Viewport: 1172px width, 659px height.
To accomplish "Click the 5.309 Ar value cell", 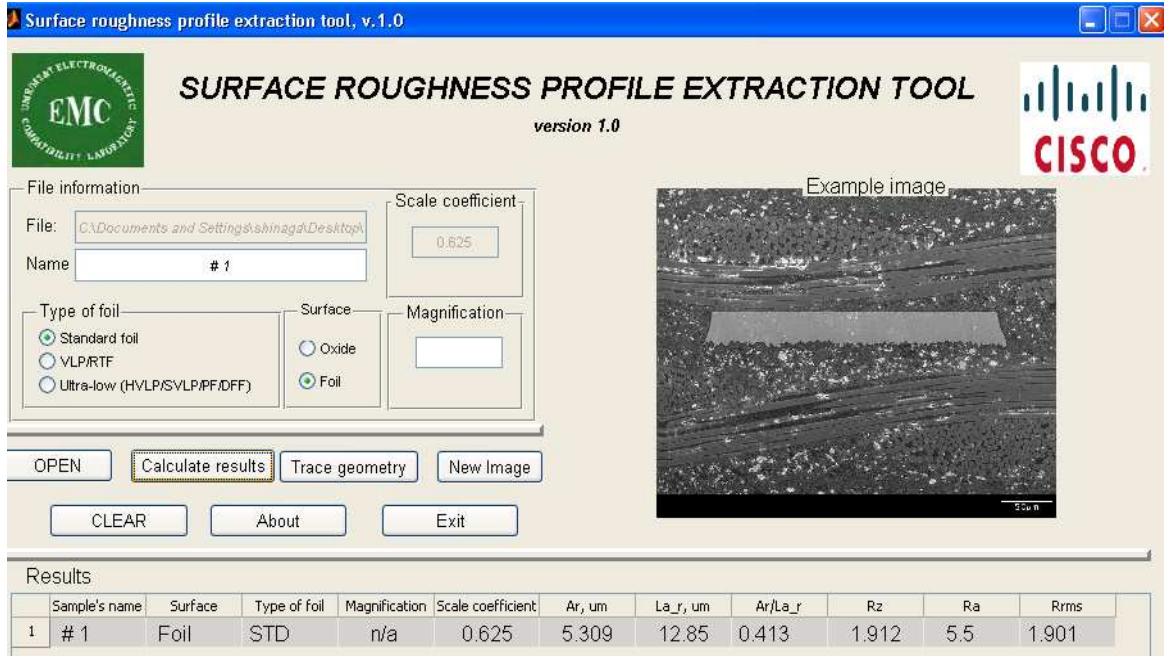I will (x=587, y=633).
